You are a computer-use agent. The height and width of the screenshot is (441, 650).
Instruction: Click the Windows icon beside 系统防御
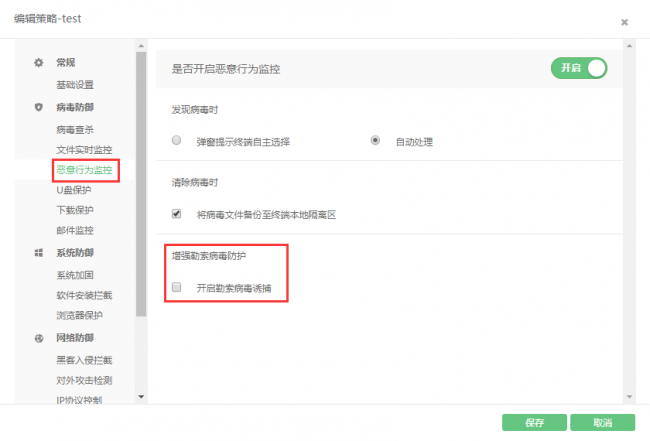(39, 253)
